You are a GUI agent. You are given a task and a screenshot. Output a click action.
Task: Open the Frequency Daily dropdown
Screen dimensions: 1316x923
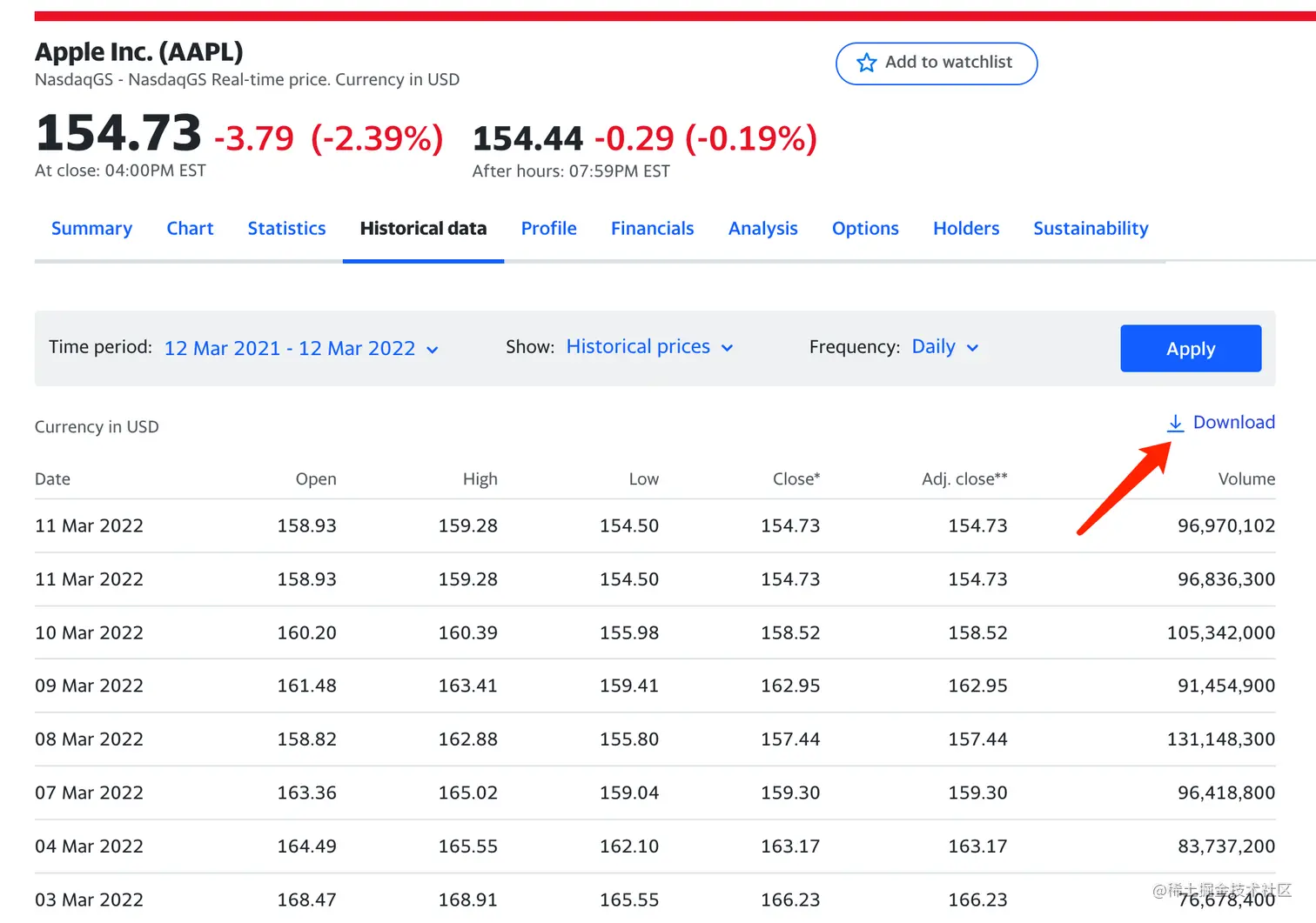(x=945, y=346)
